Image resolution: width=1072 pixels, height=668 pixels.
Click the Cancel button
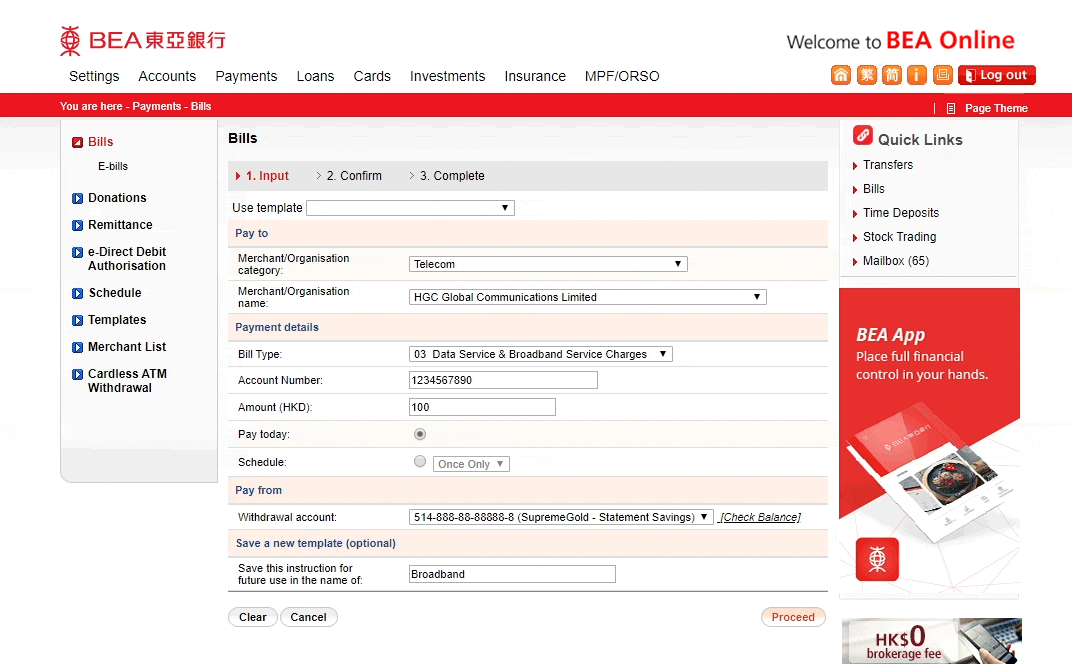308,617
